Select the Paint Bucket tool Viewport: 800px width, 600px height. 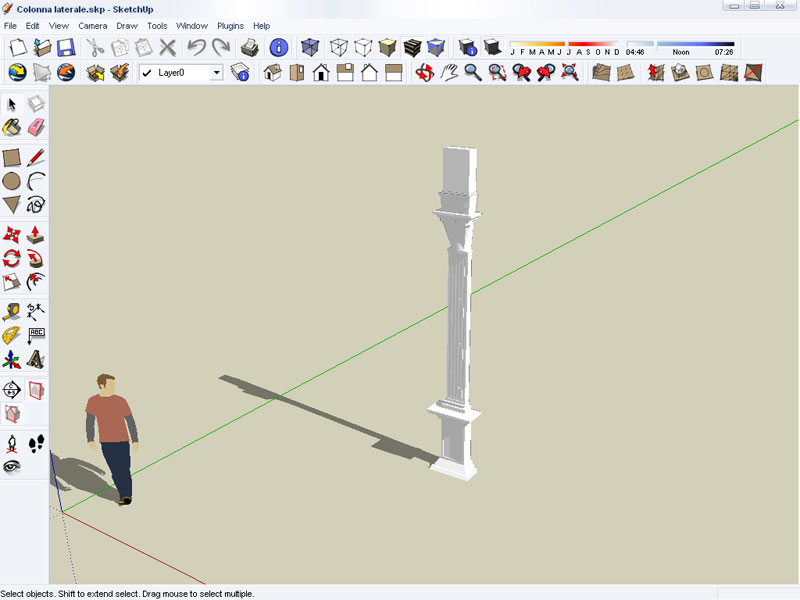coord(12,127)
